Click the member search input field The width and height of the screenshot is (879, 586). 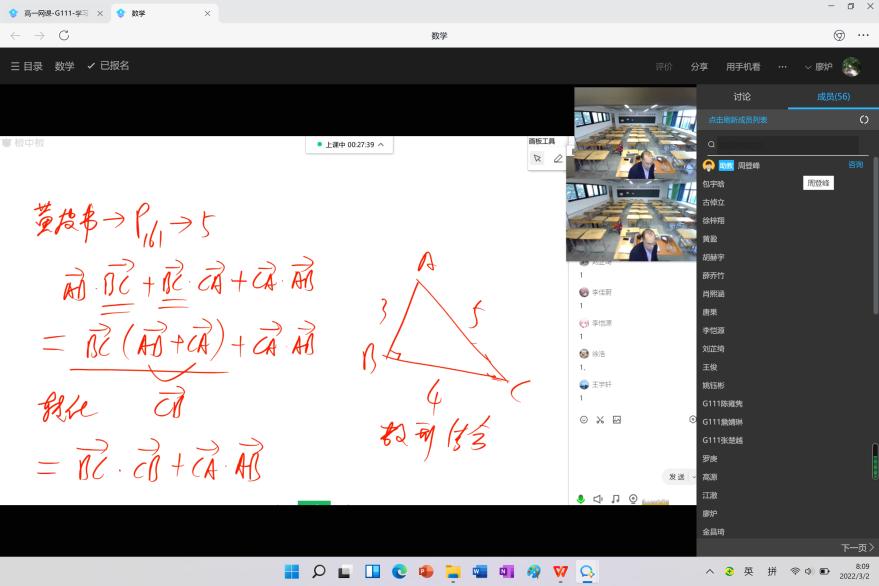(x=785, y=144)
